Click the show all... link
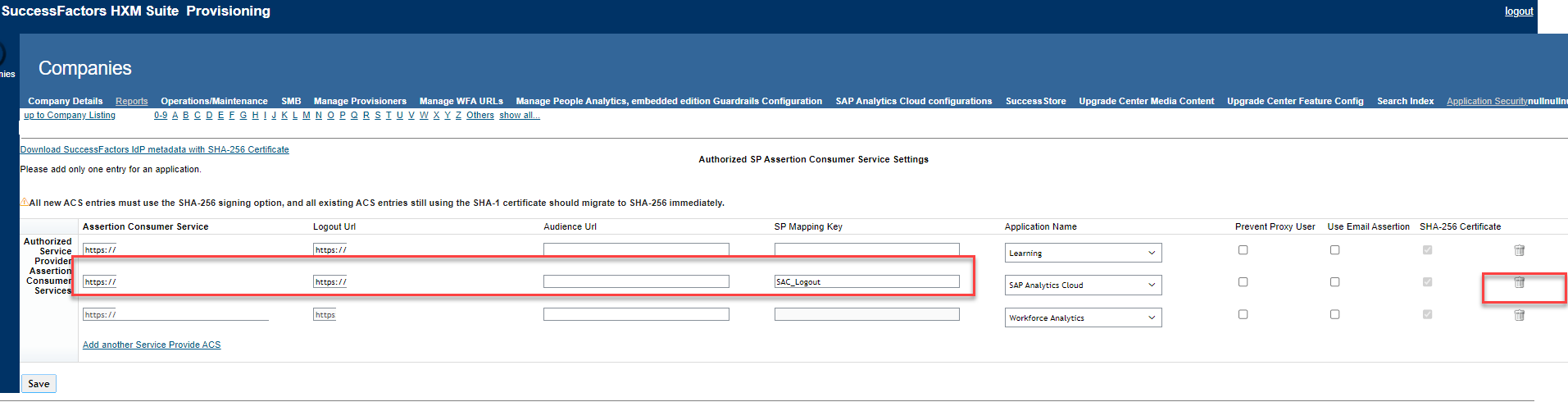 (x=520, y=115)
